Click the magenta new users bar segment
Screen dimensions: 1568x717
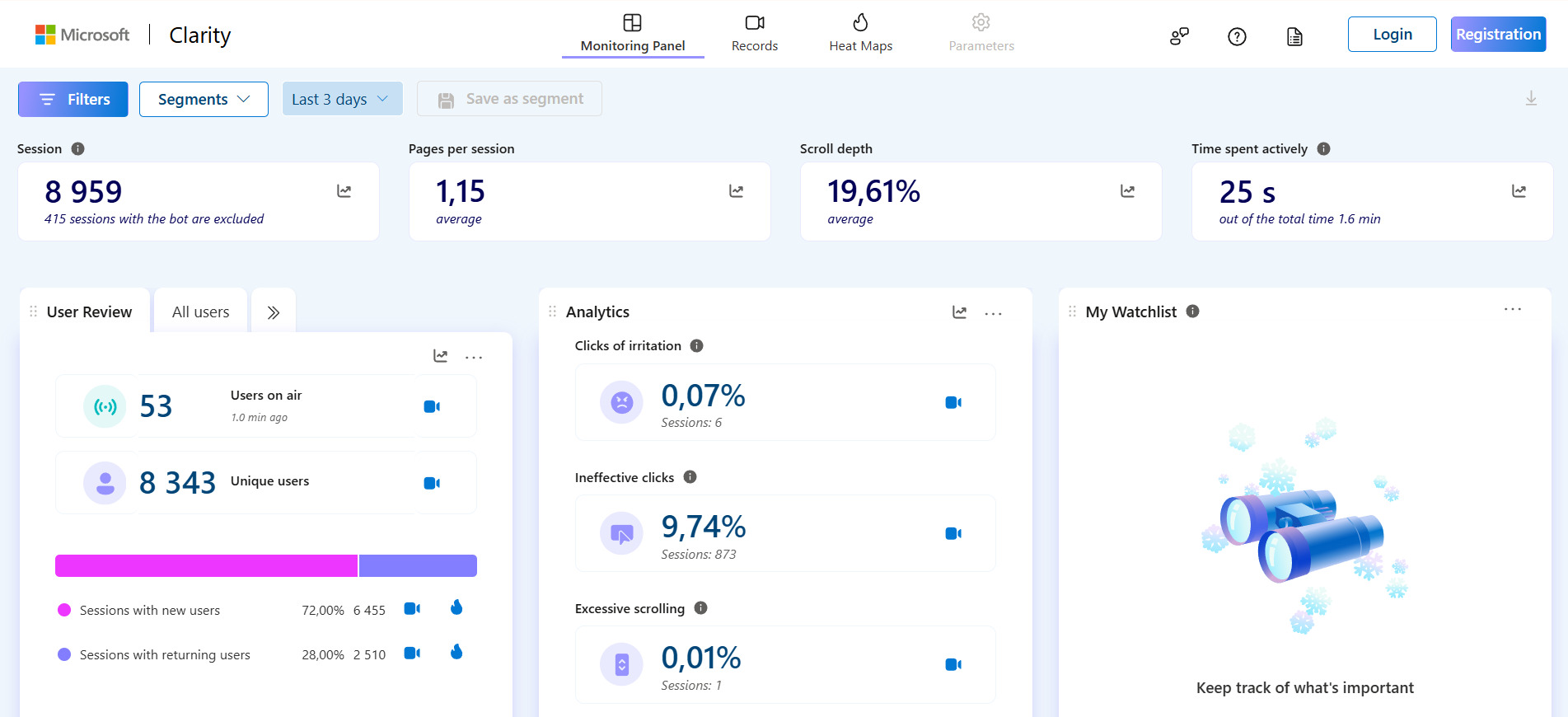pos(206,565)
